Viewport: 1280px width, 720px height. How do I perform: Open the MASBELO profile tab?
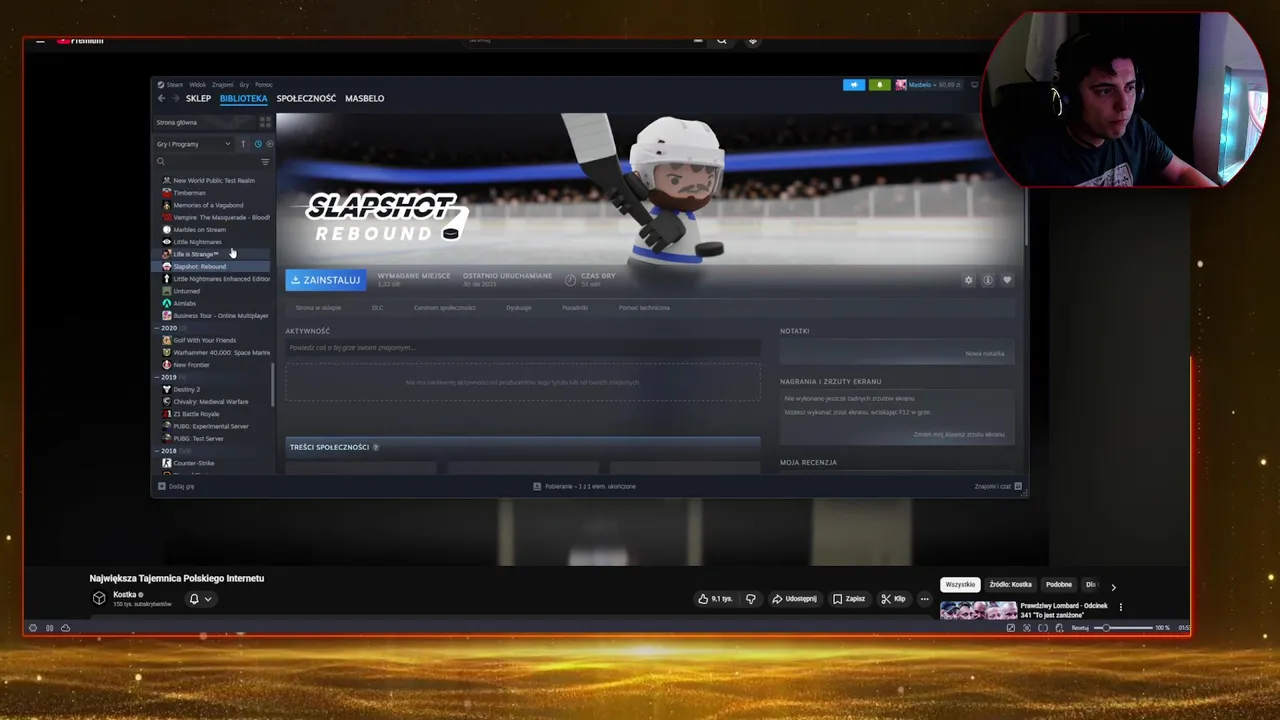[x=365, y=98]
